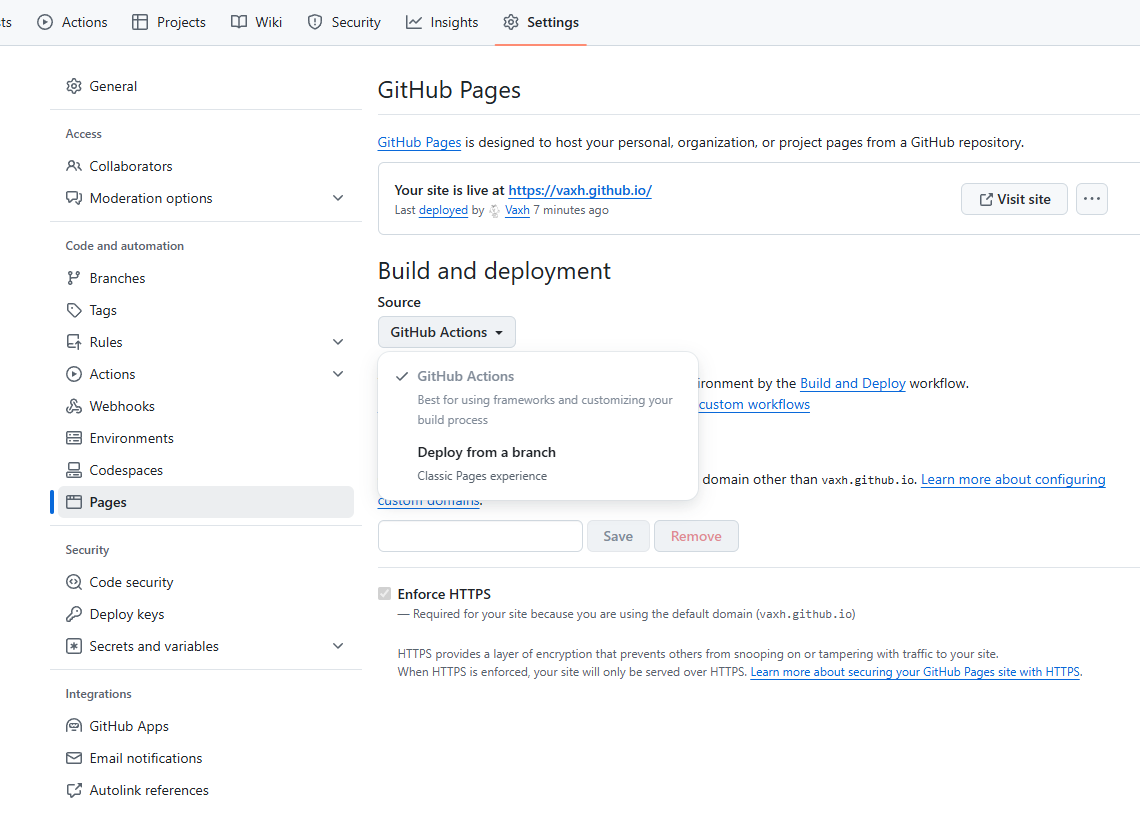
Task: Click the Collaborators people icon
Action: (73, 166)
